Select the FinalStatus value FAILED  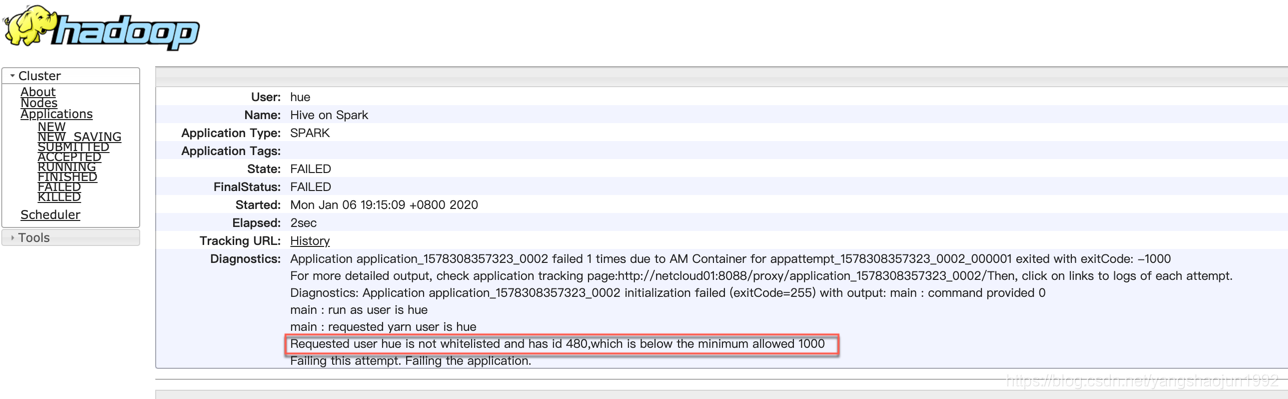point(311,187)
